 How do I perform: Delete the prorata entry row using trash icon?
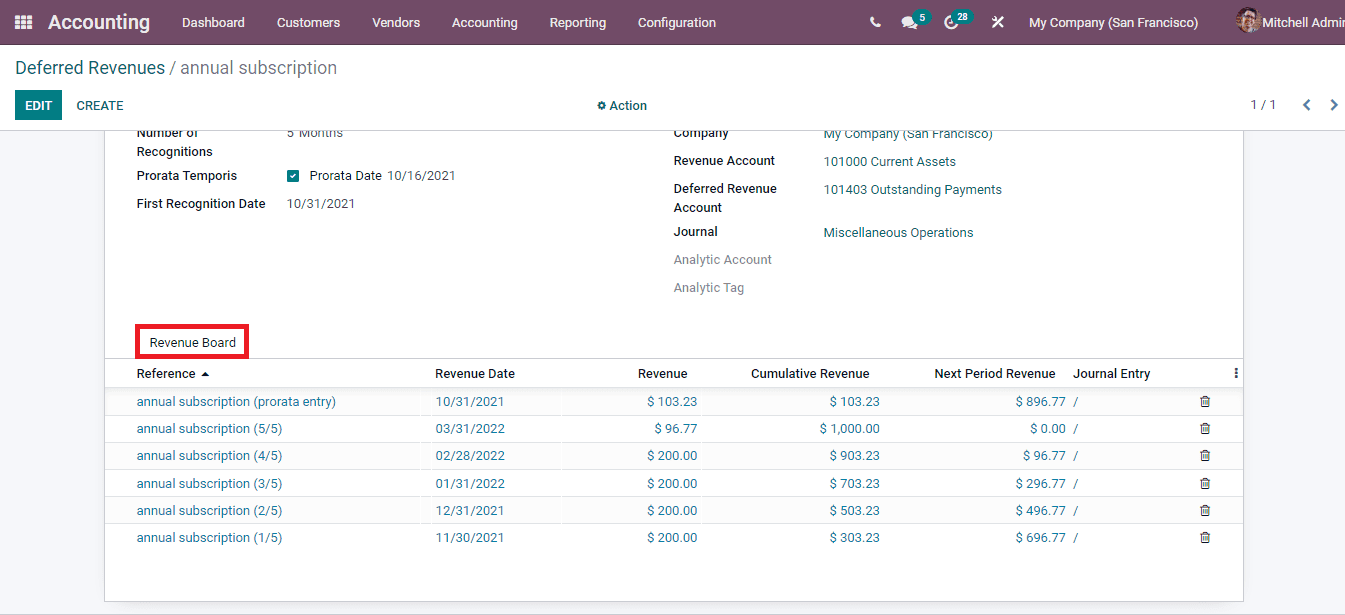[1204, 401]
